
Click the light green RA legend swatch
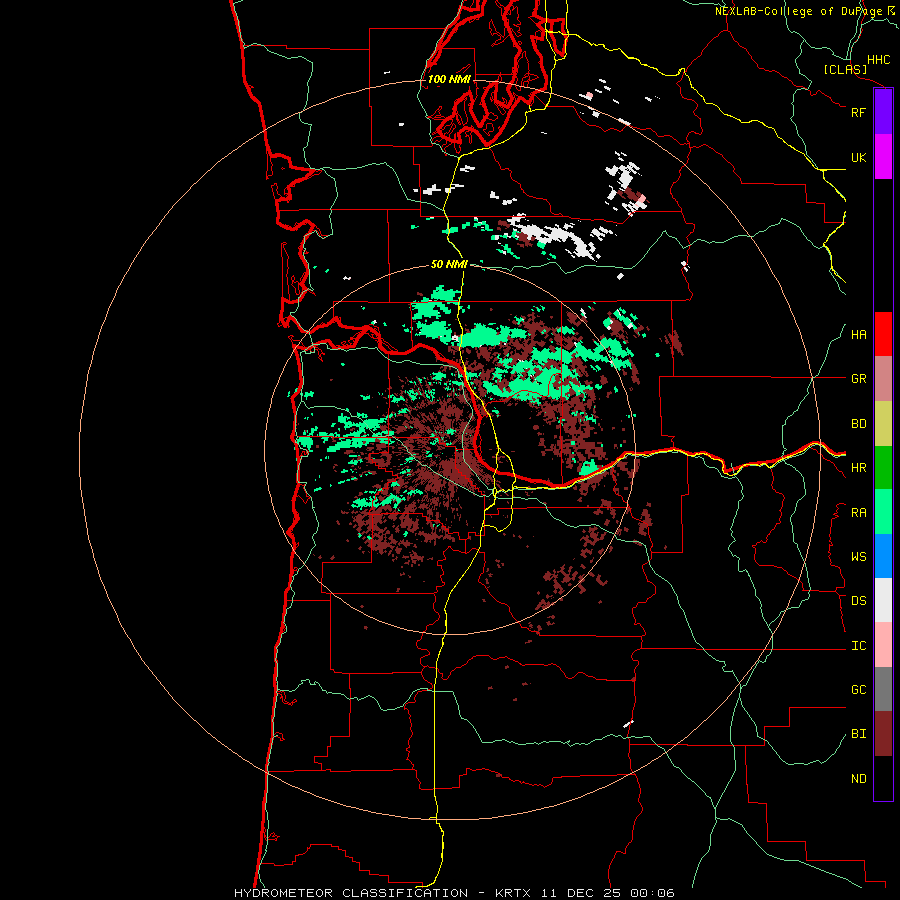pyautogui.click(x=883, y=512)
